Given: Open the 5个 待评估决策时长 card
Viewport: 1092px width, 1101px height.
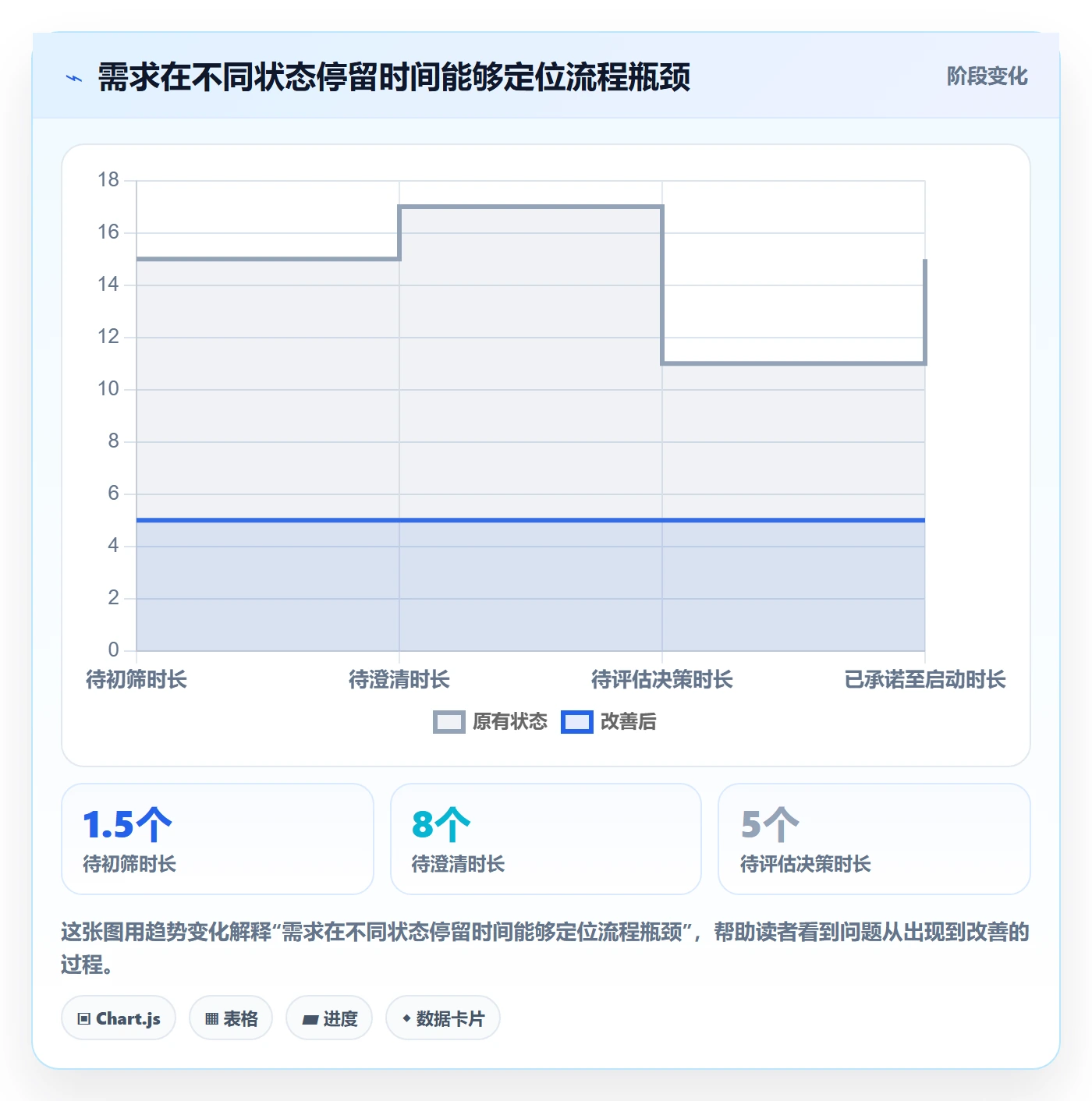Looking at the screenshot, I should coord(874,839).
